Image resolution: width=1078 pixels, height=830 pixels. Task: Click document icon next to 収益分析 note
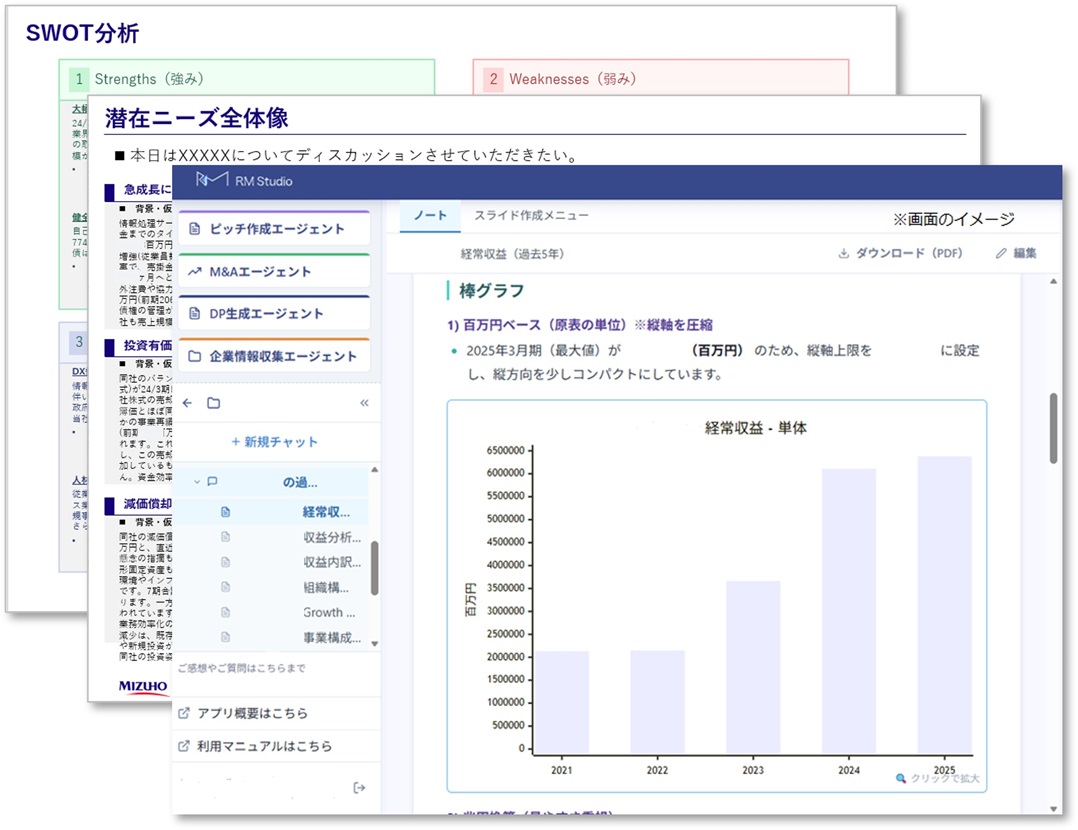(225, 537)
